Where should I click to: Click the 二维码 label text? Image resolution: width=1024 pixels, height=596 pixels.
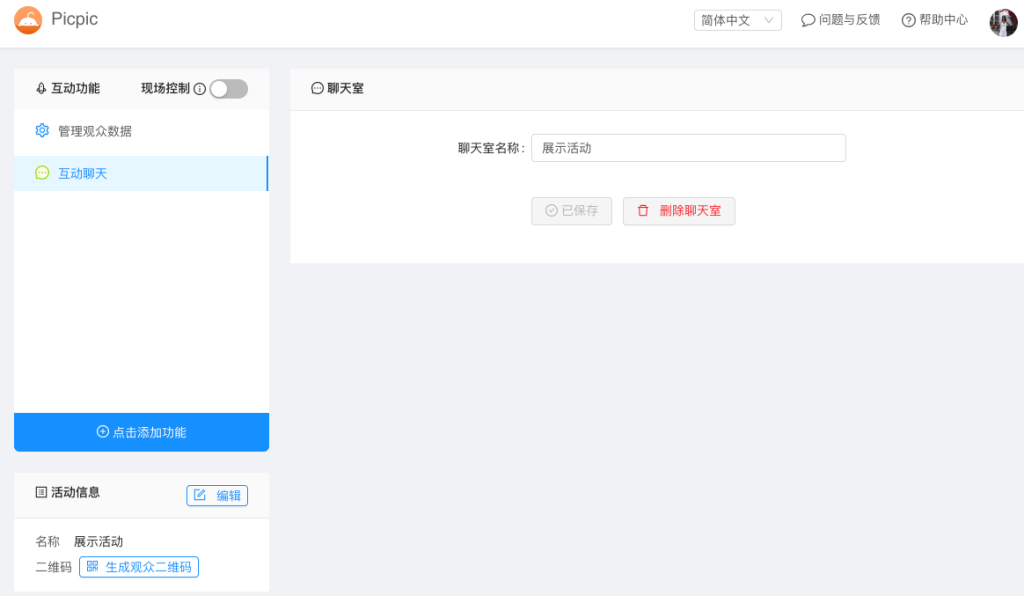pyautogui.click(x=54, y=567)
